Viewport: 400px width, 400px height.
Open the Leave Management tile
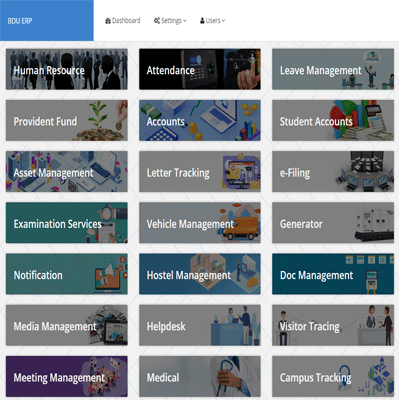(x=333, y=69)
